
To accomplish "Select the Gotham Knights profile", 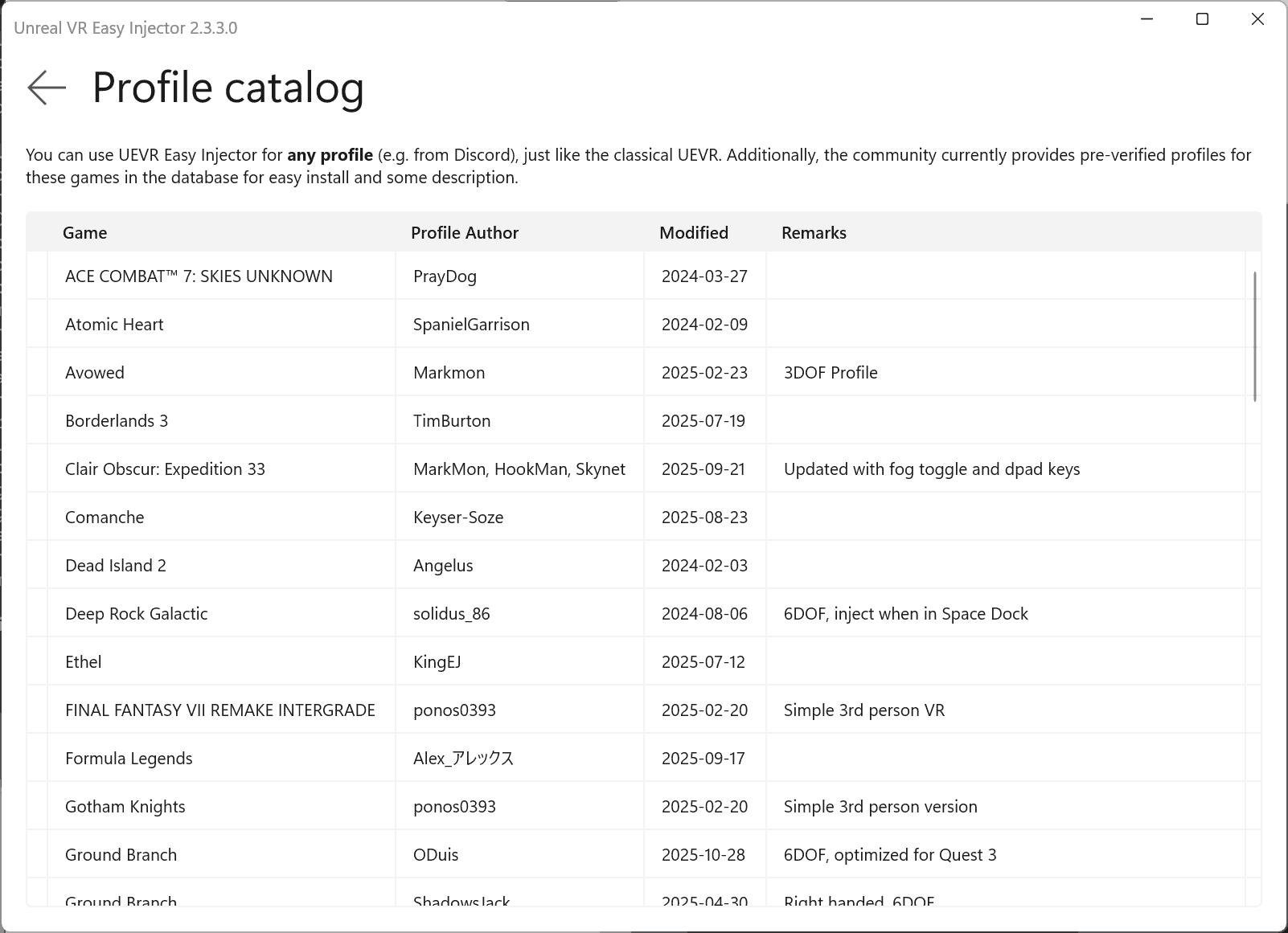I will tap(322, 806).
